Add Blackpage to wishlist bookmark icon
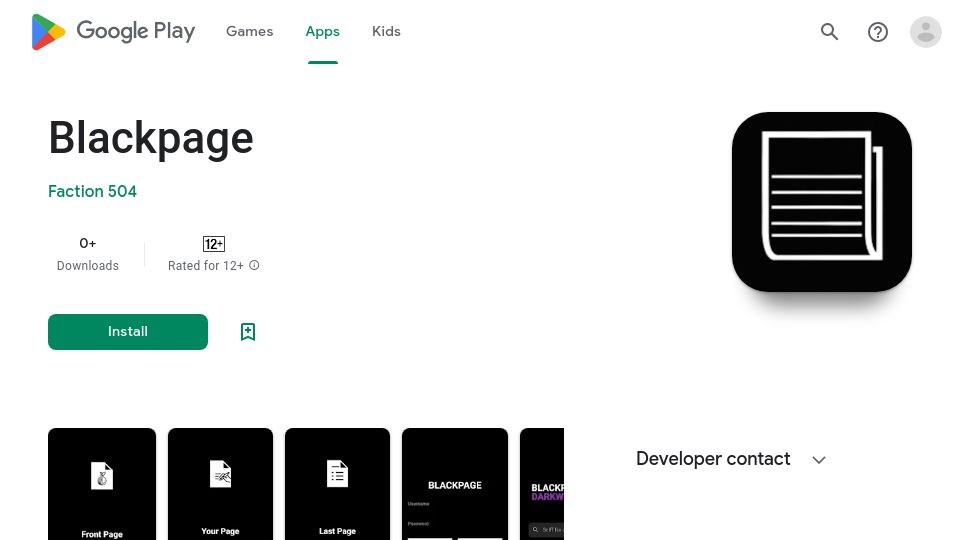Screen dimensions: 960x540 click(x=248, y=332)
